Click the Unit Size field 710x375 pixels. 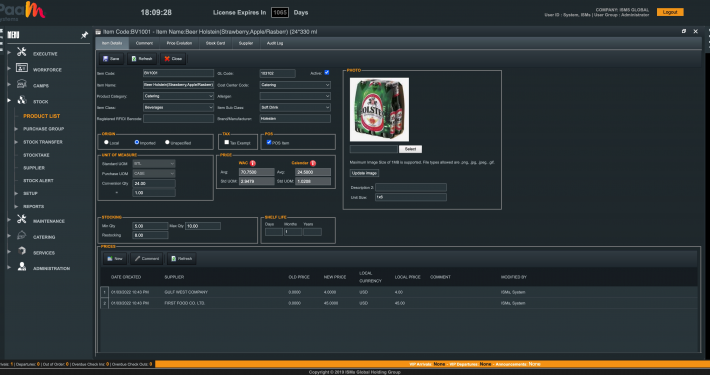point(410,197)
